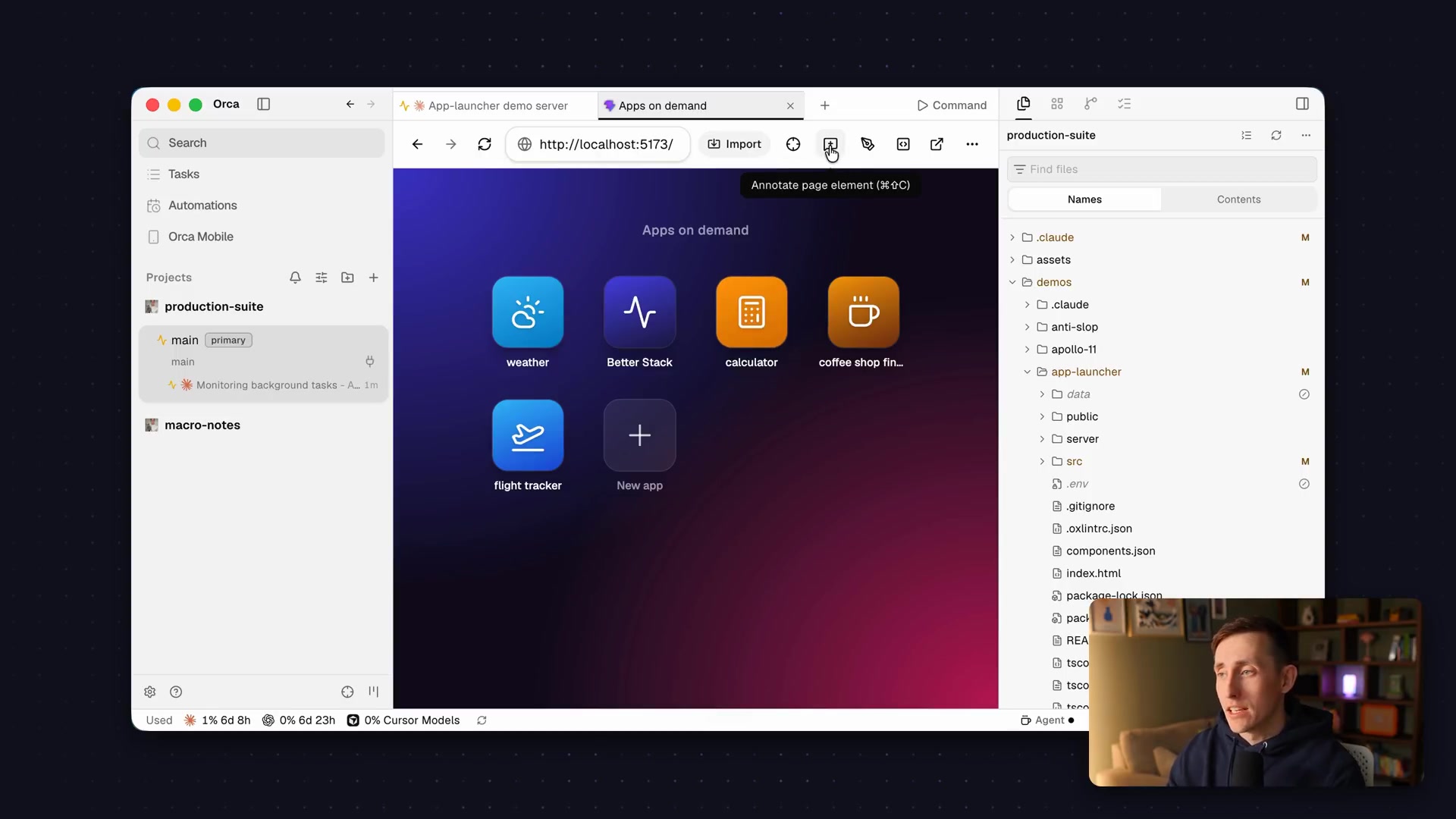The image size is (1456, 819).
Task: Switch to Names search mode
Action: (x=1084, y=199)
